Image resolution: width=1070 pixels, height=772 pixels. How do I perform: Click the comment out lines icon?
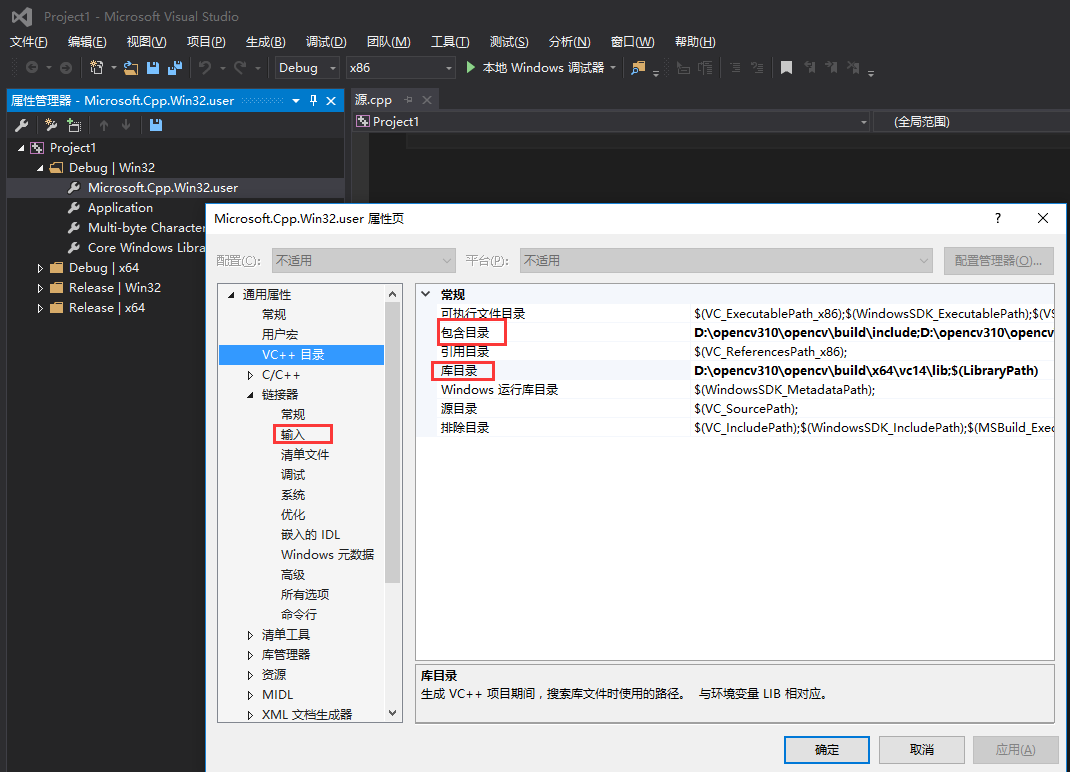pos(735,68)
